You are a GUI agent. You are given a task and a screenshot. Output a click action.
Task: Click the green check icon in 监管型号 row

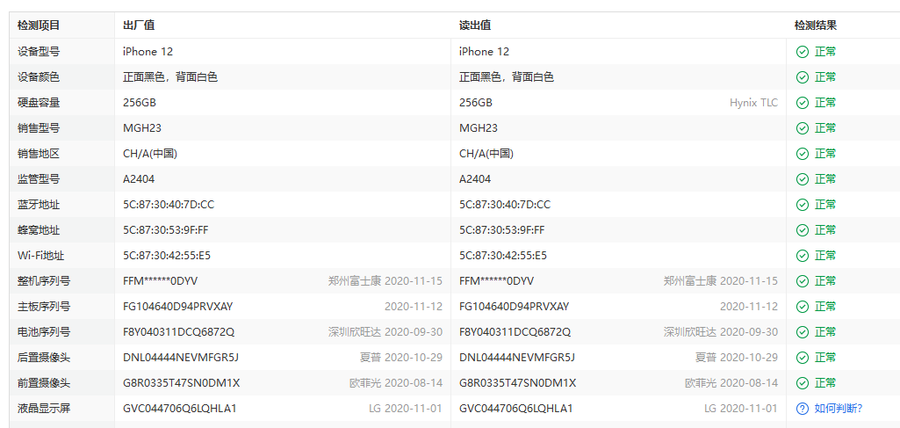click(x=802, y=179)
